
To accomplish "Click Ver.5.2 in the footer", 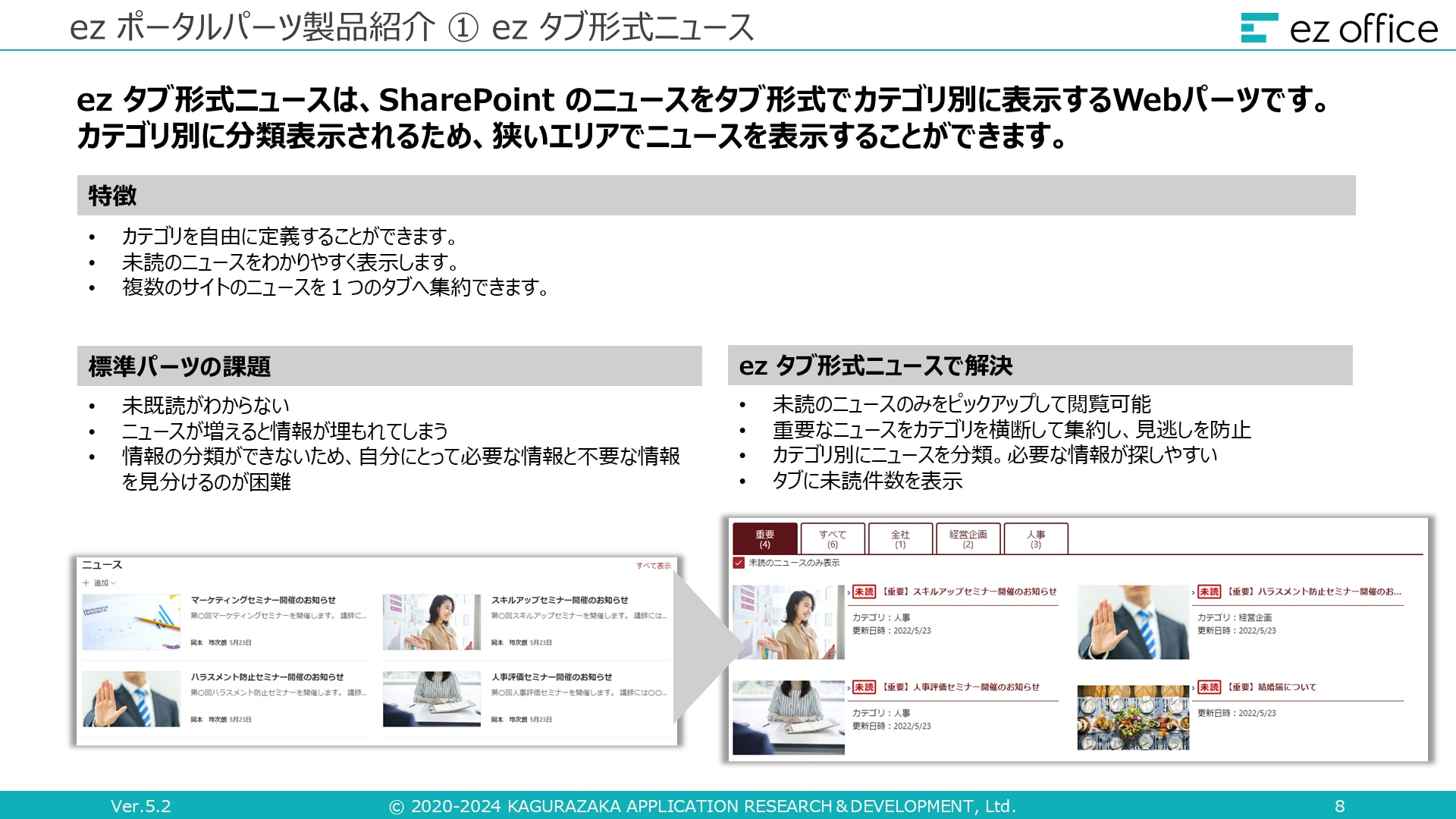I will (141, 806).
